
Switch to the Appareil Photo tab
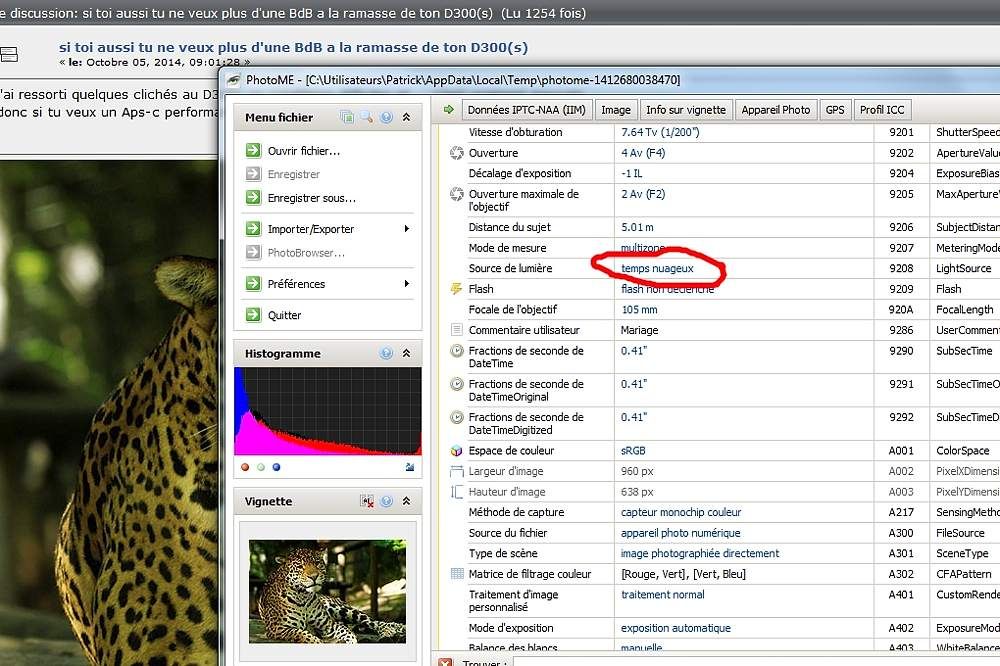pos(776,110)
